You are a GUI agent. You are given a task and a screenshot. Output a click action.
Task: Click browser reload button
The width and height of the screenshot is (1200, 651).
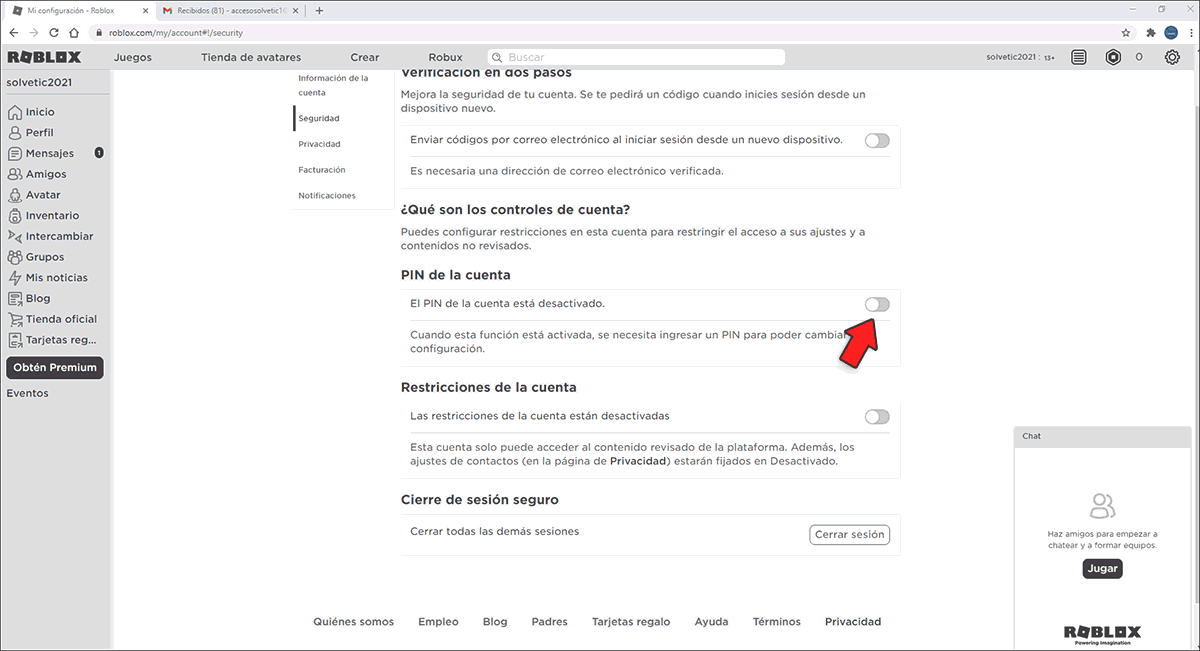click(54, 32)
